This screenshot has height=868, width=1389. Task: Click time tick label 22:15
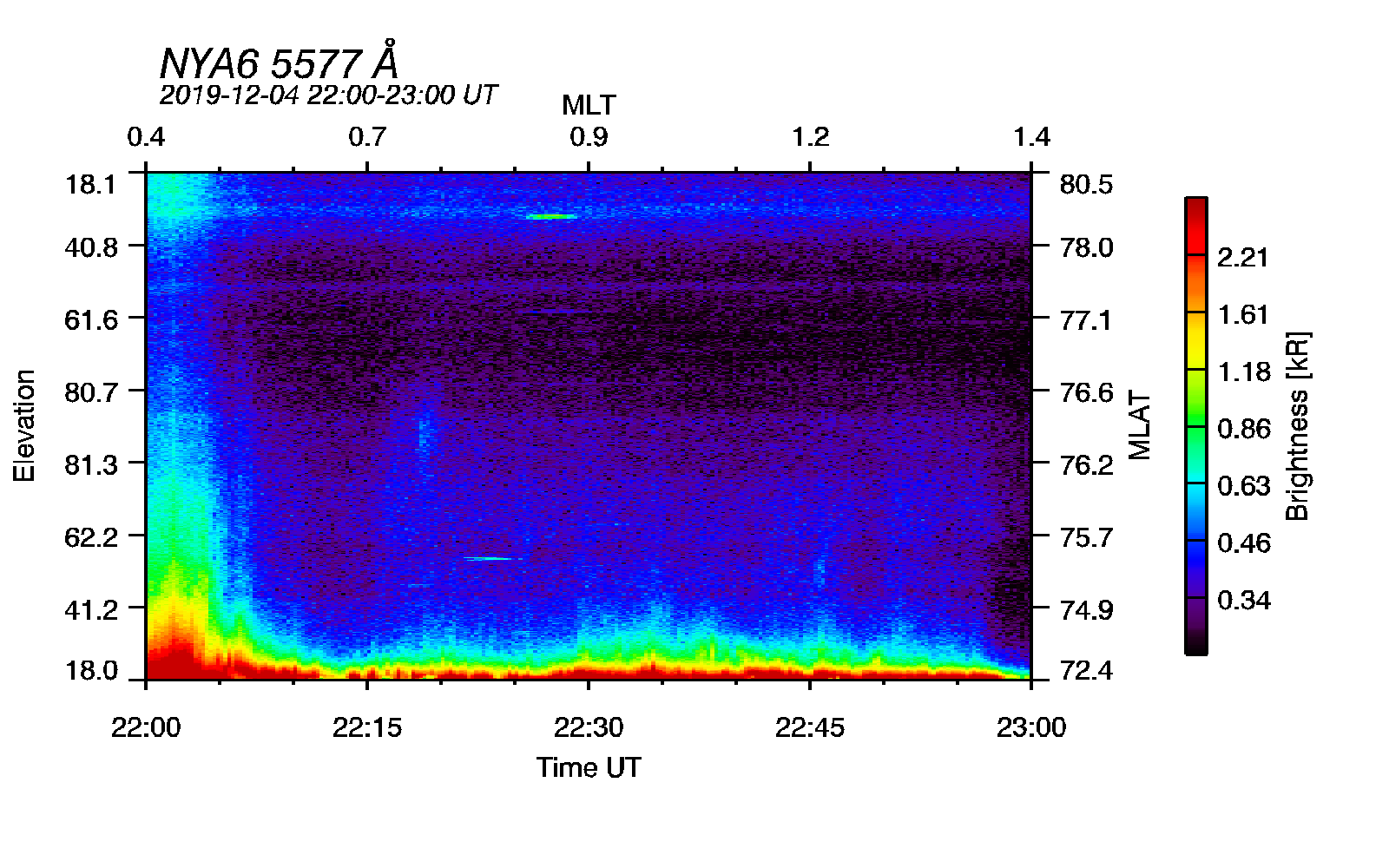coord(367,727)
